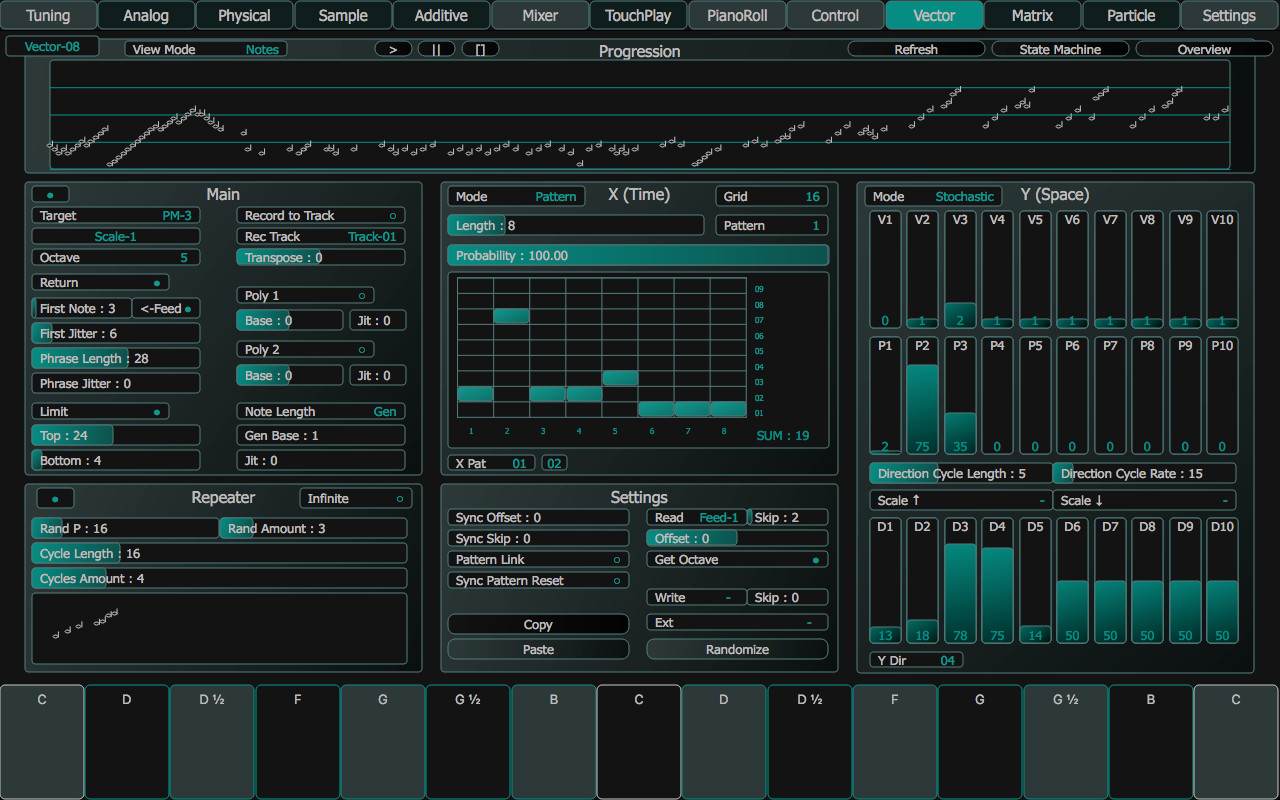The image size is (1280, 800).
Task: Open the Y Space Stochastic mode selector
Action: pyautogui.click(x=933, y=196)
